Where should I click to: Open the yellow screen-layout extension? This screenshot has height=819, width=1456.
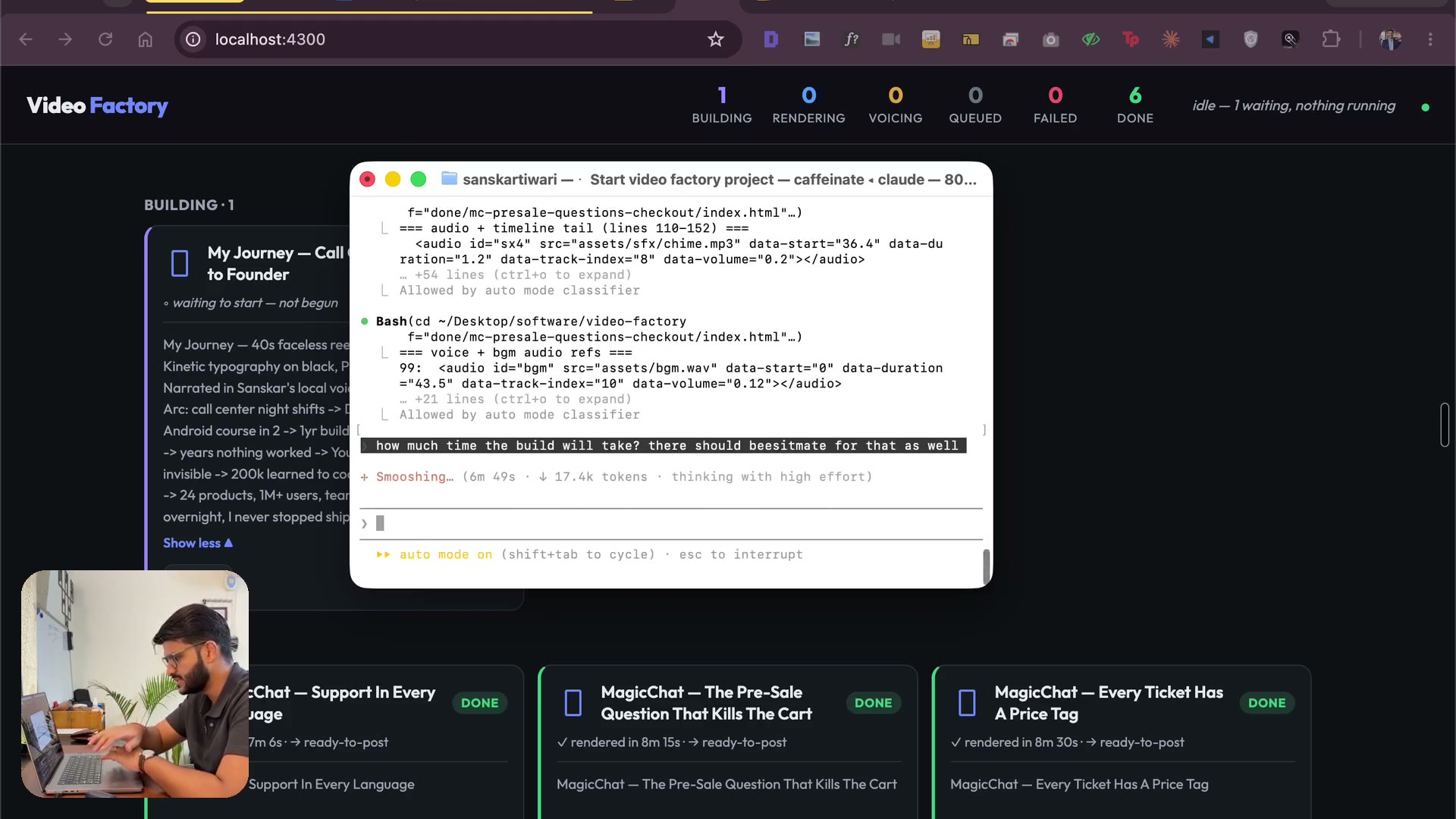point(971,39)
